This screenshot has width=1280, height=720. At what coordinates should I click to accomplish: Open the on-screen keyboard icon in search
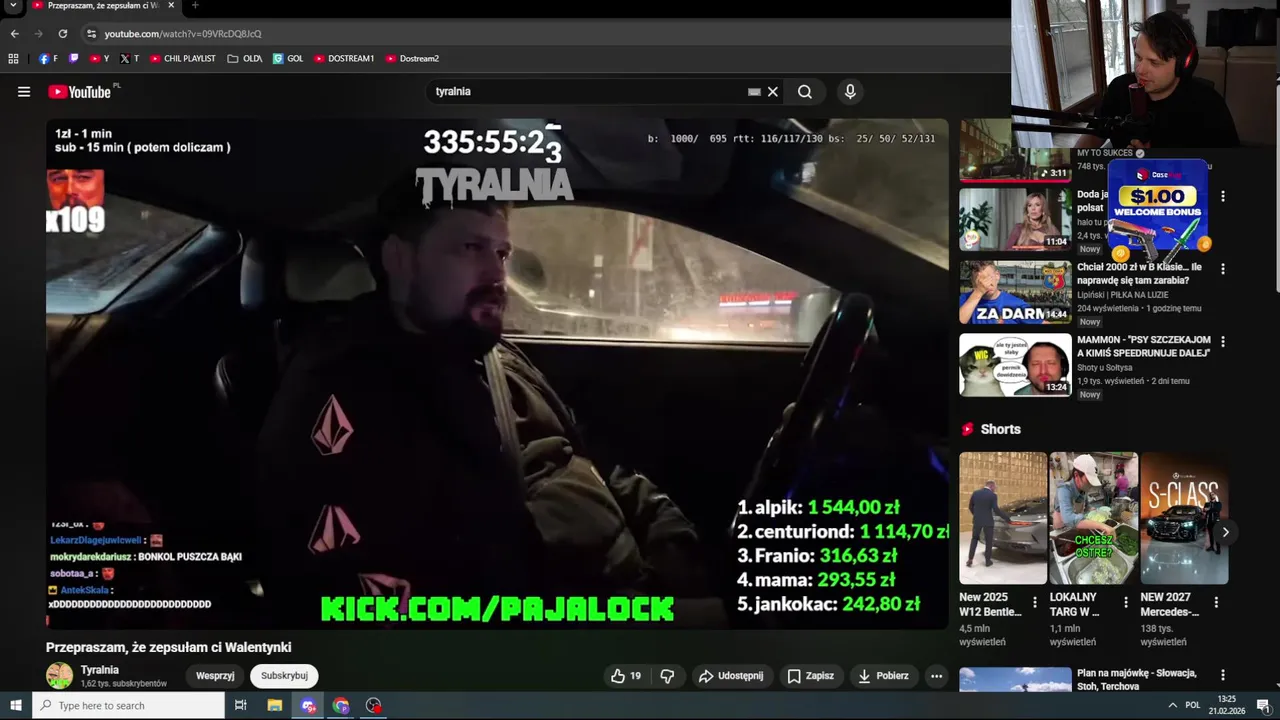754,92
